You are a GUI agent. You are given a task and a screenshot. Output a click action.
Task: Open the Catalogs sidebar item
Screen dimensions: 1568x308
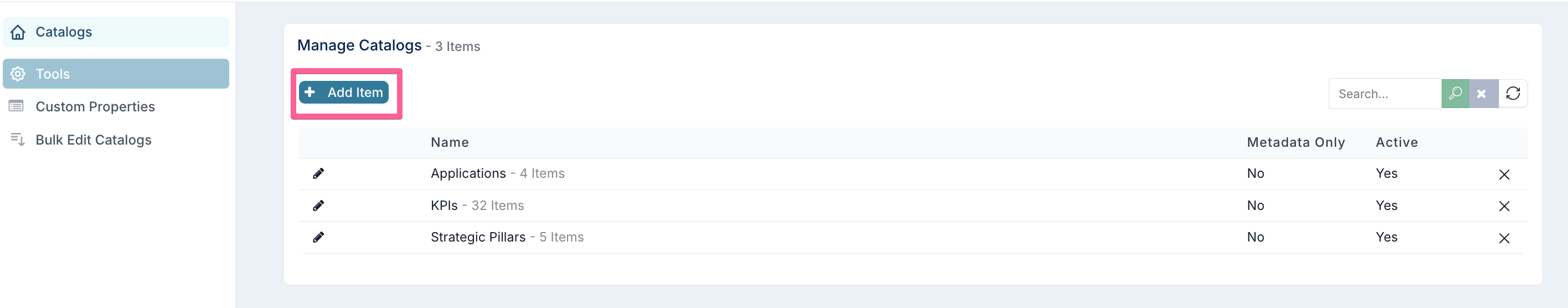coord(116,32)
